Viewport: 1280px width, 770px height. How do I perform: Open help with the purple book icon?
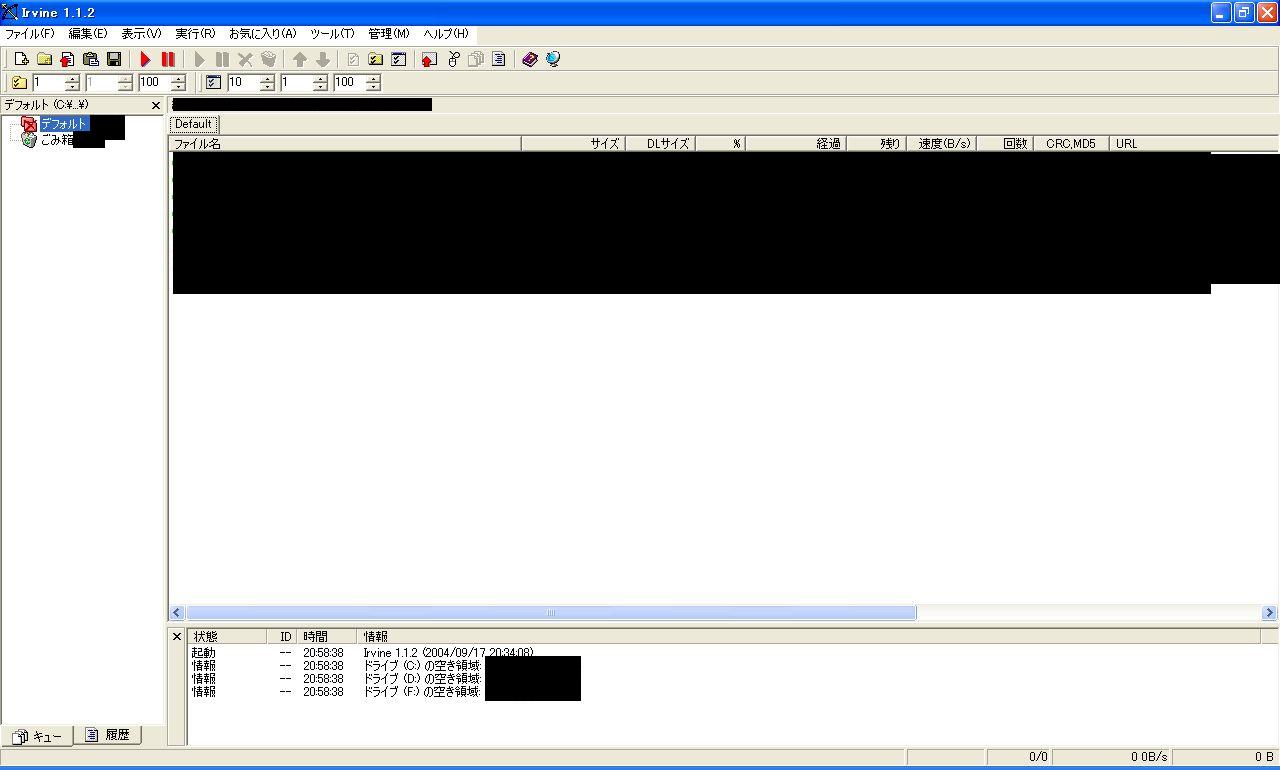click(x=530, y=60)
